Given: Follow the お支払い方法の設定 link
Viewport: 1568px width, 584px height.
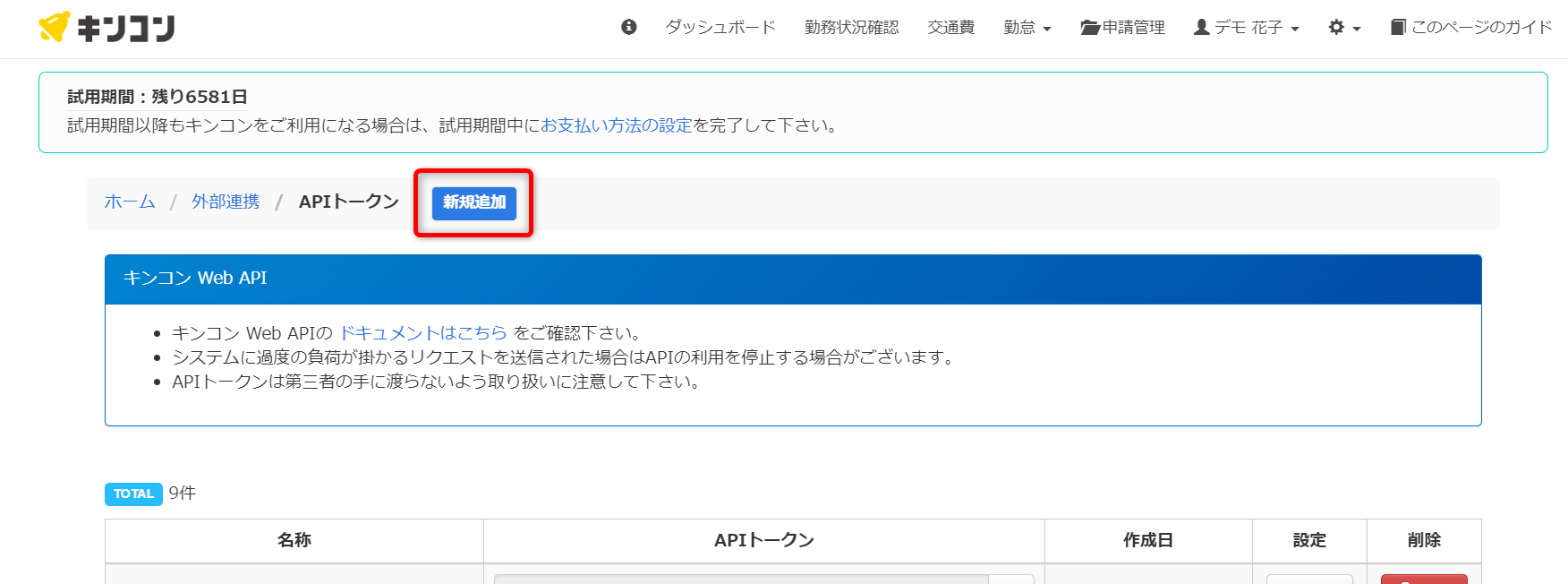Looking at the screenshot, I should pos(616,125).
